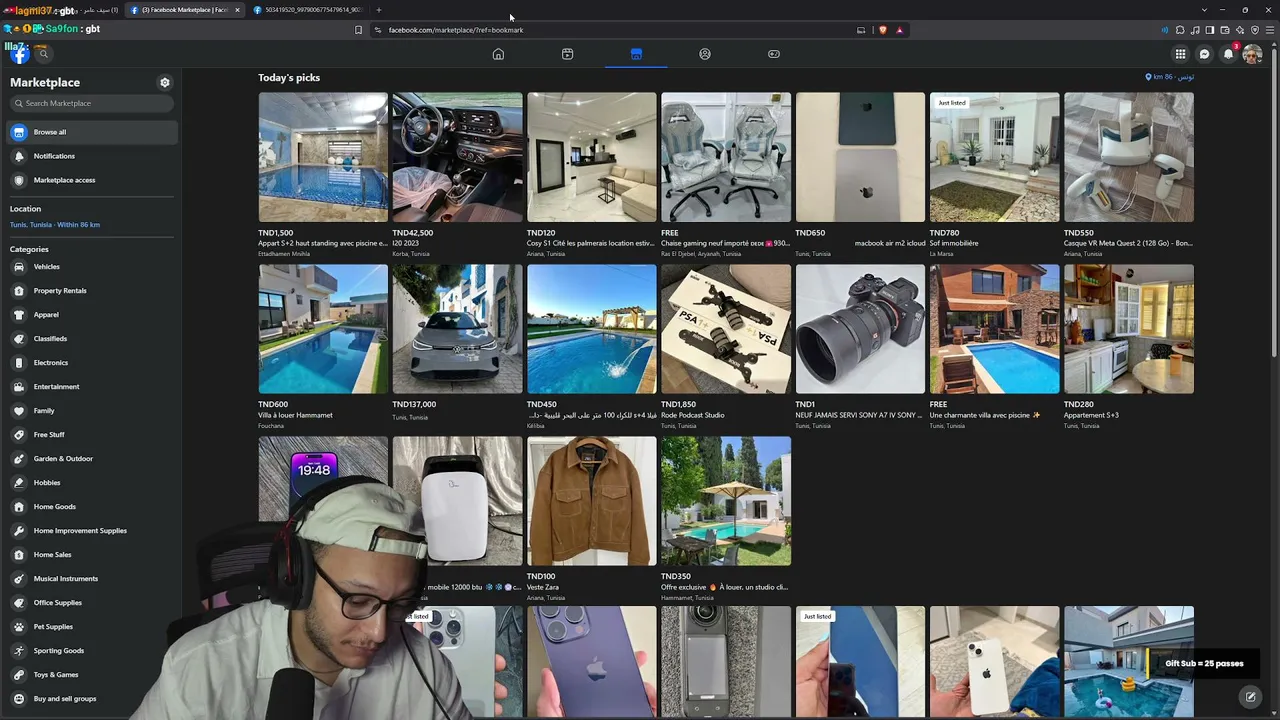1280x720 pixels.
Task: Open the Electronics category icon
Action: [18, 363]
